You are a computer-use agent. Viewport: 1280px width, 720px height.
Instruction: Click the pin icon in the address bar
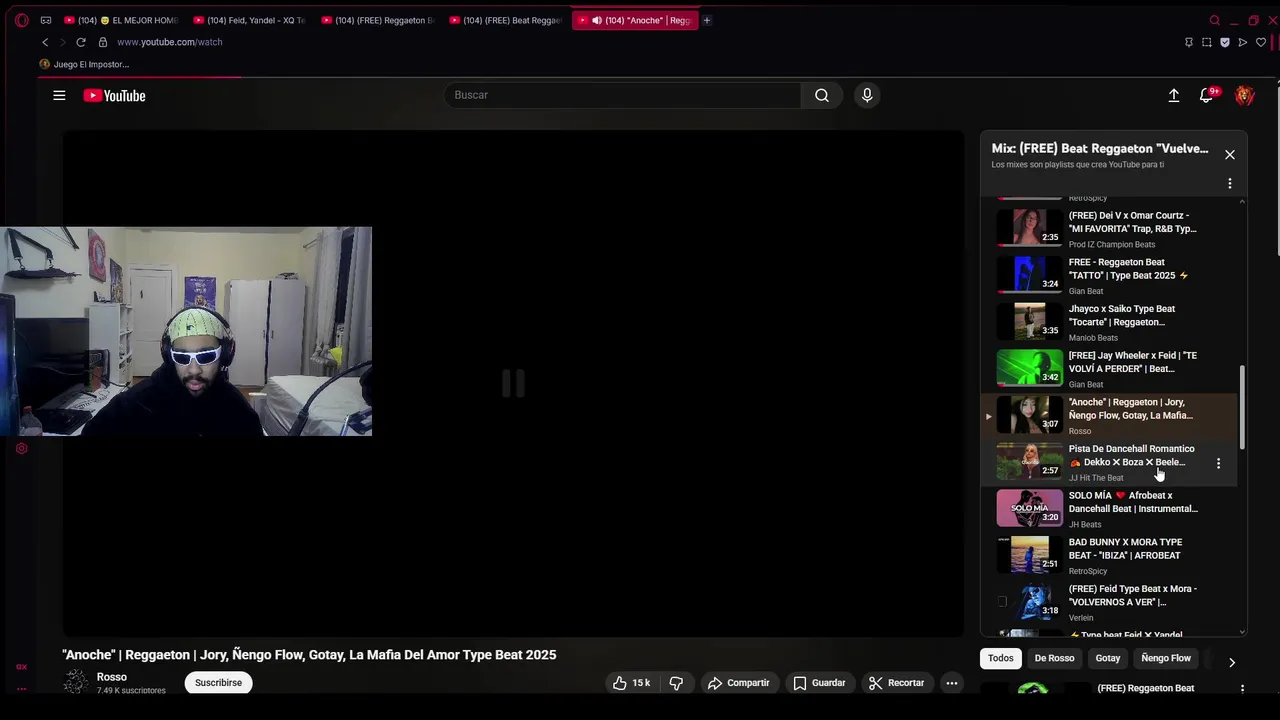pos(1189,42)
